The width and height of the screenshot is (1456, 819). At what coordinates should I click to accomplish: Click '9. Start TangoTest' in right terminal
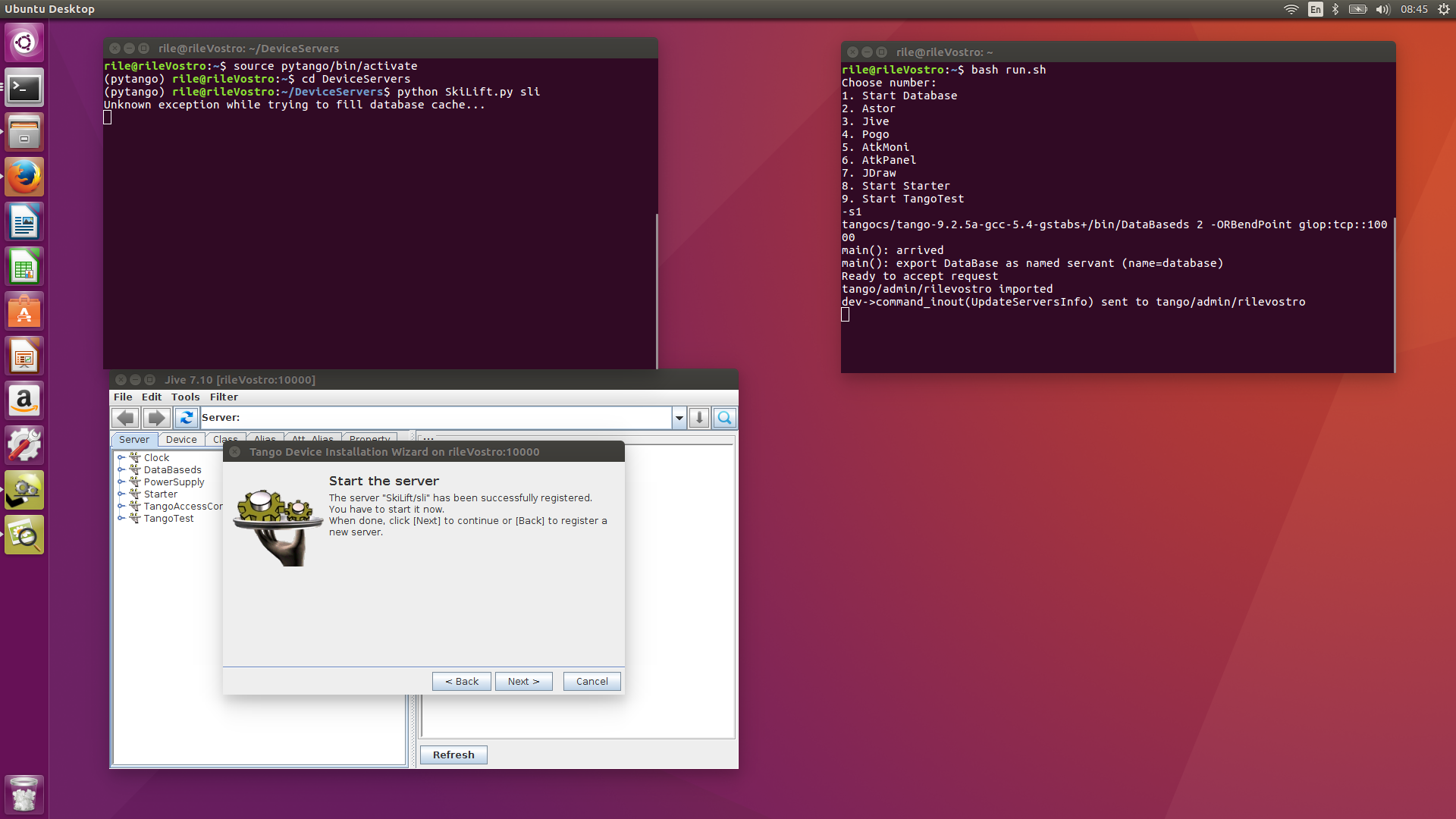(x=903, y=199)
